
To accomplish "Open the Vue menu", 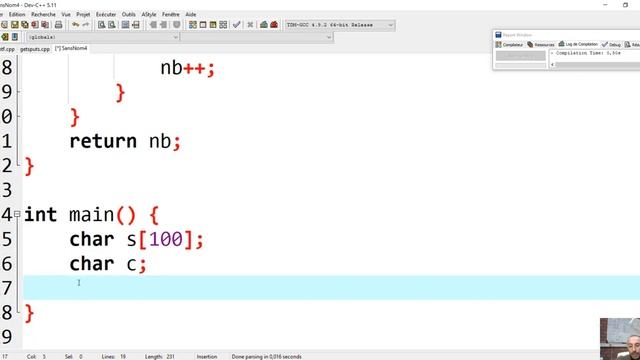I will pos(66,14).
